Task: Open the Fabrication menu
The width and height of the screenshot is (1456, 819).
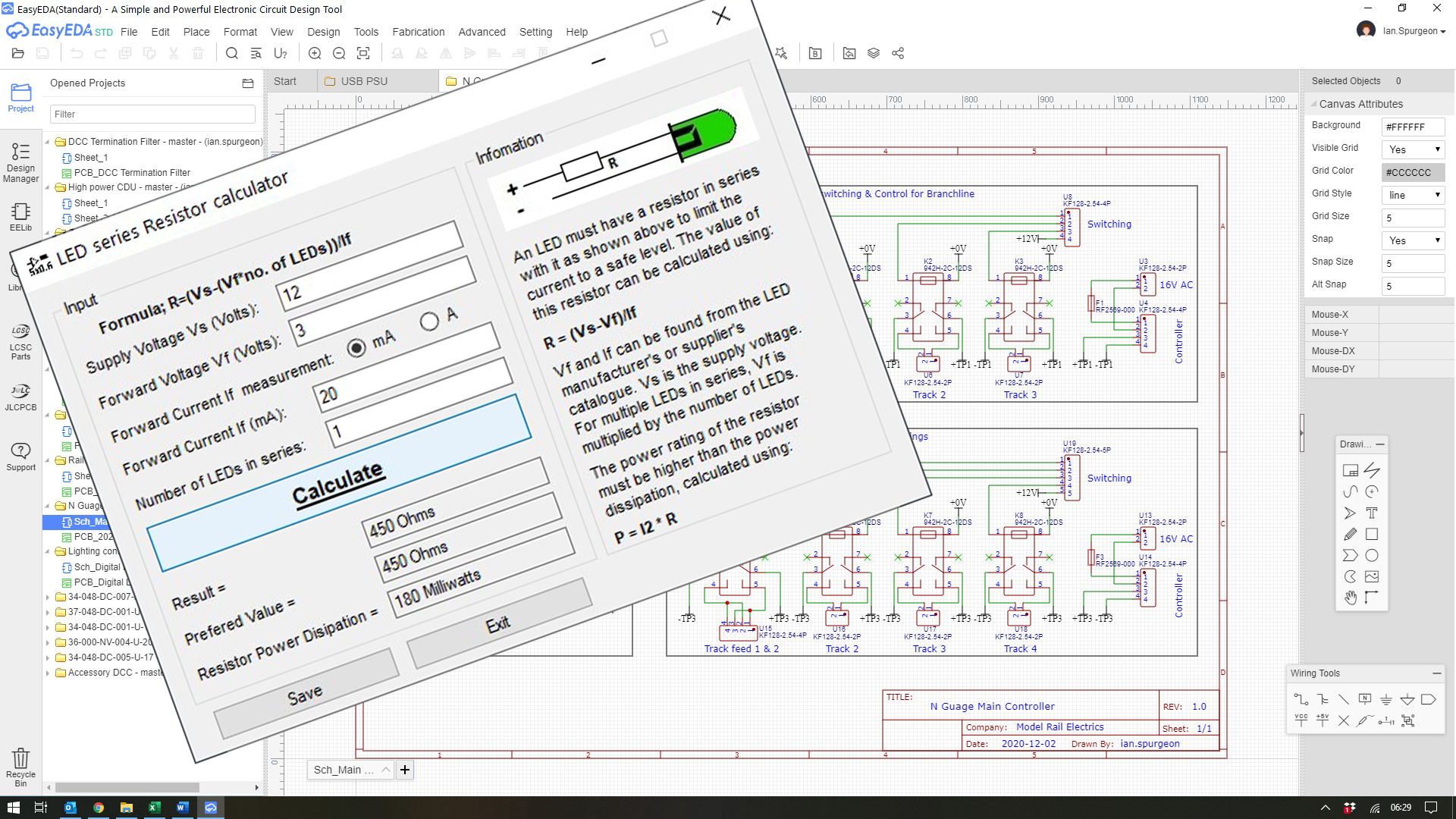Action: 418,32
